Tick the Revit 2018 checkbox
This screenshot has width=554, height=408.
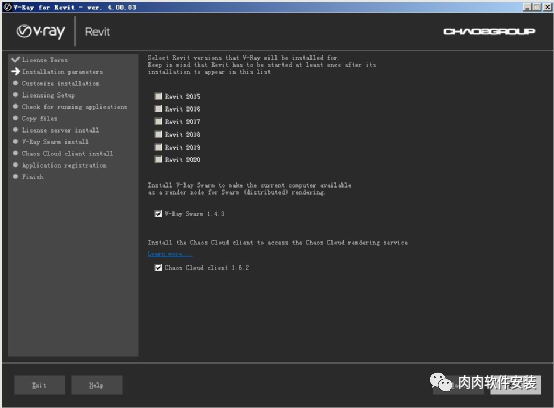(x=158, y=134)
